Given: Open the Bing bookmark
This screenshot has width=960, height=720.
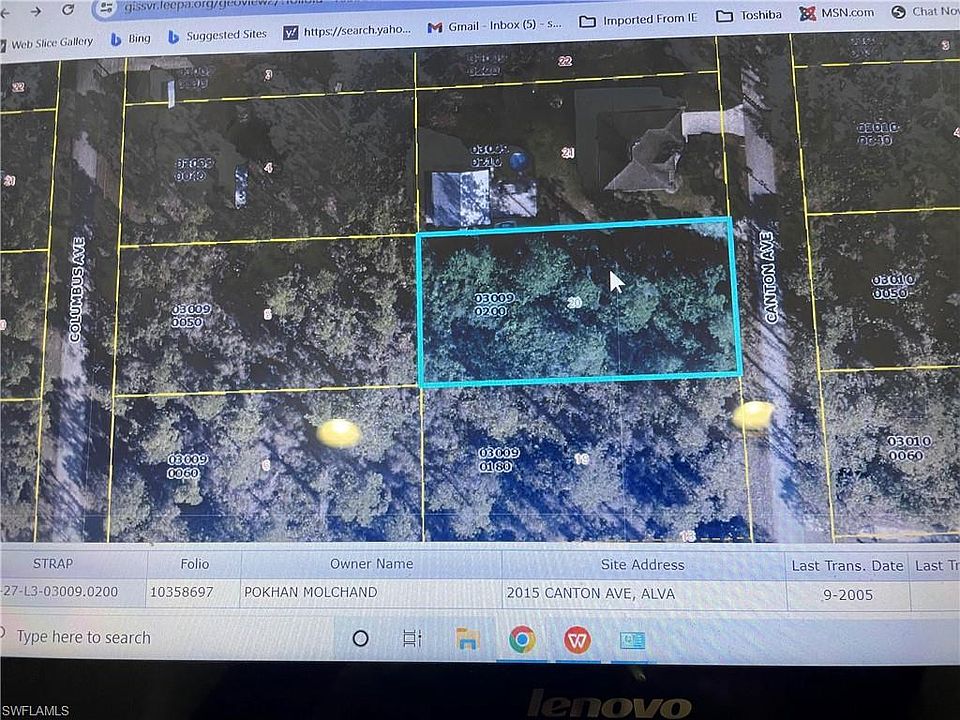Looking at the screenshot, I should click(x=130, y=38).
